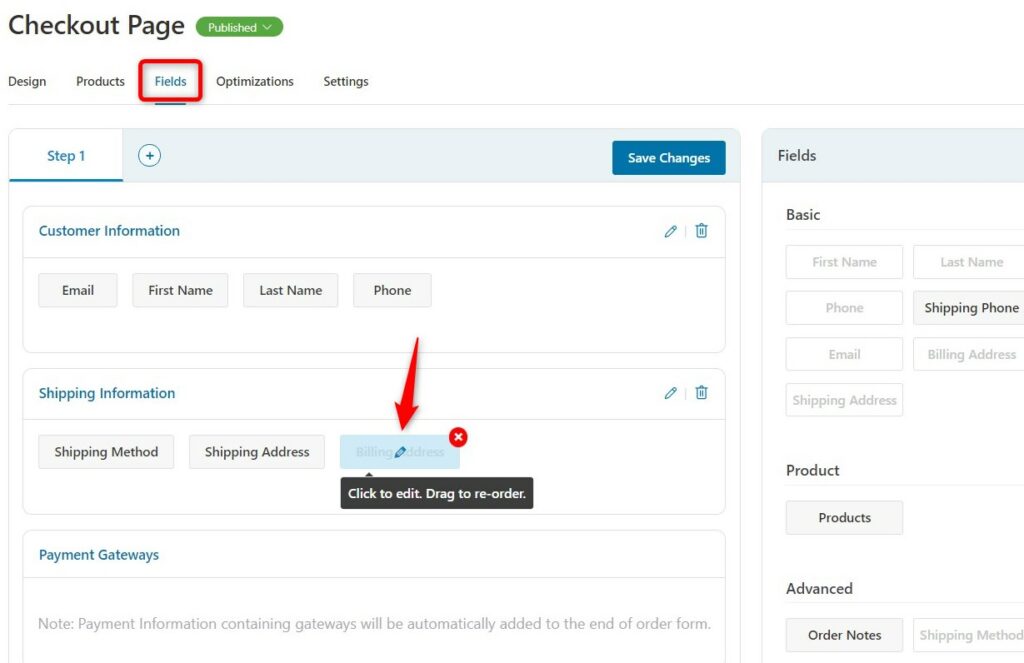The width and height of the screenshot is (1024, 663).
Task: Click pencil icon on Billing Address field
Action: coord(400,453)
